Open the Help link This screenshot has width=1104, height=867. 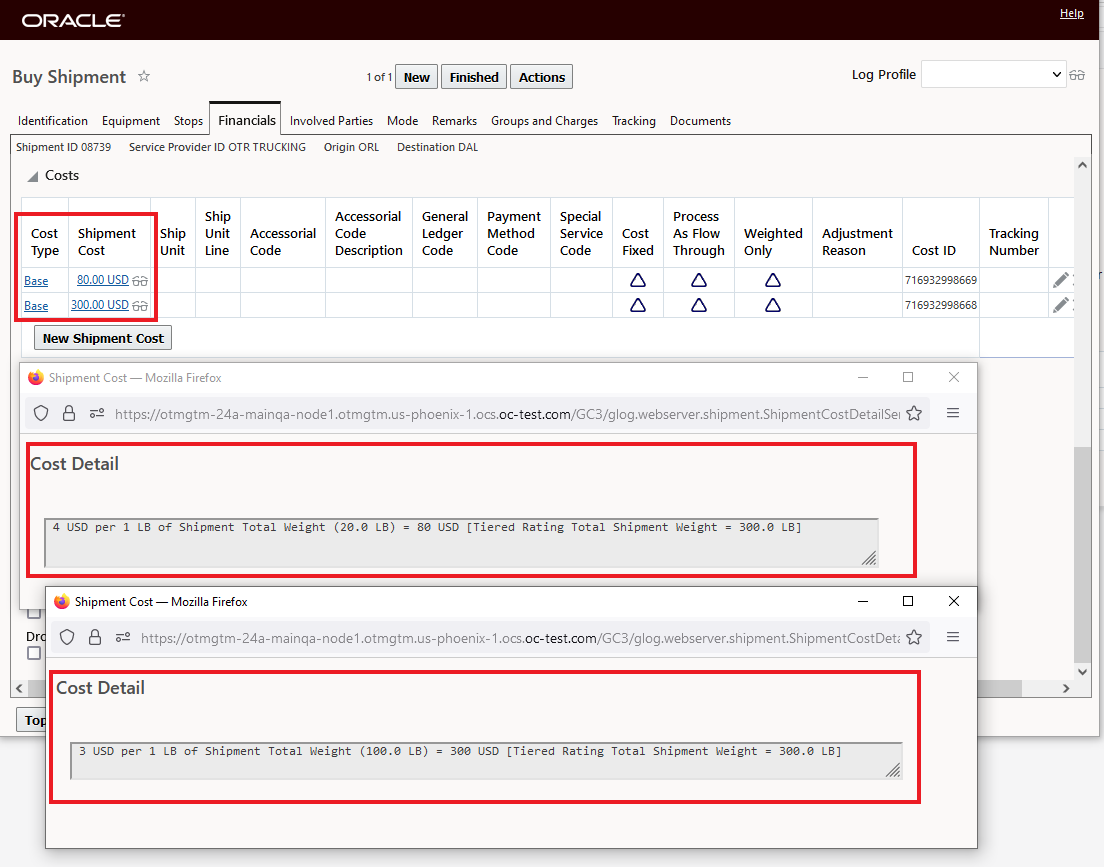[1072, 13]
